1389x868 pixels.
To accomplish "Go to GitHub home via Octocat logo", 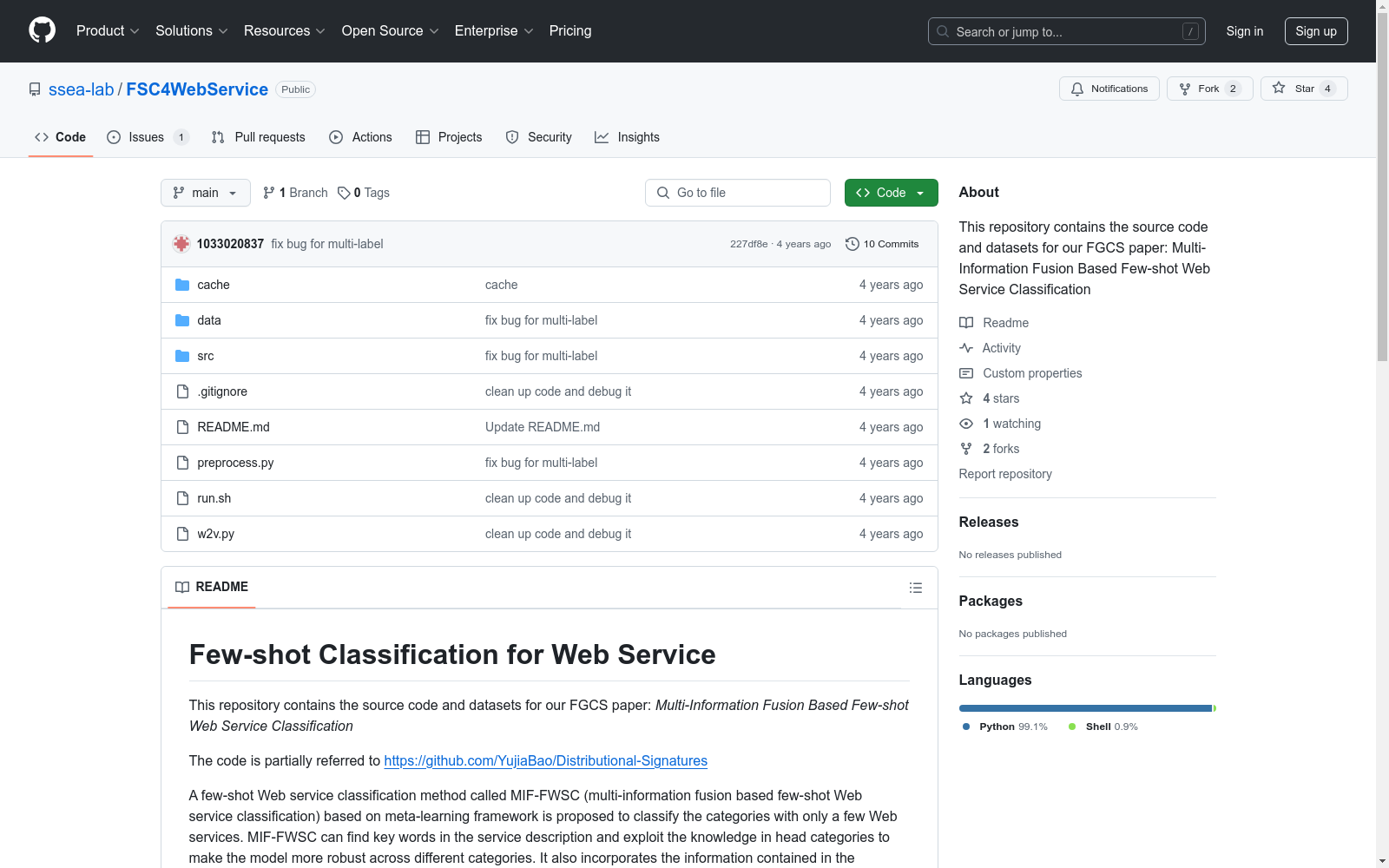I will [x=42, y=30].
